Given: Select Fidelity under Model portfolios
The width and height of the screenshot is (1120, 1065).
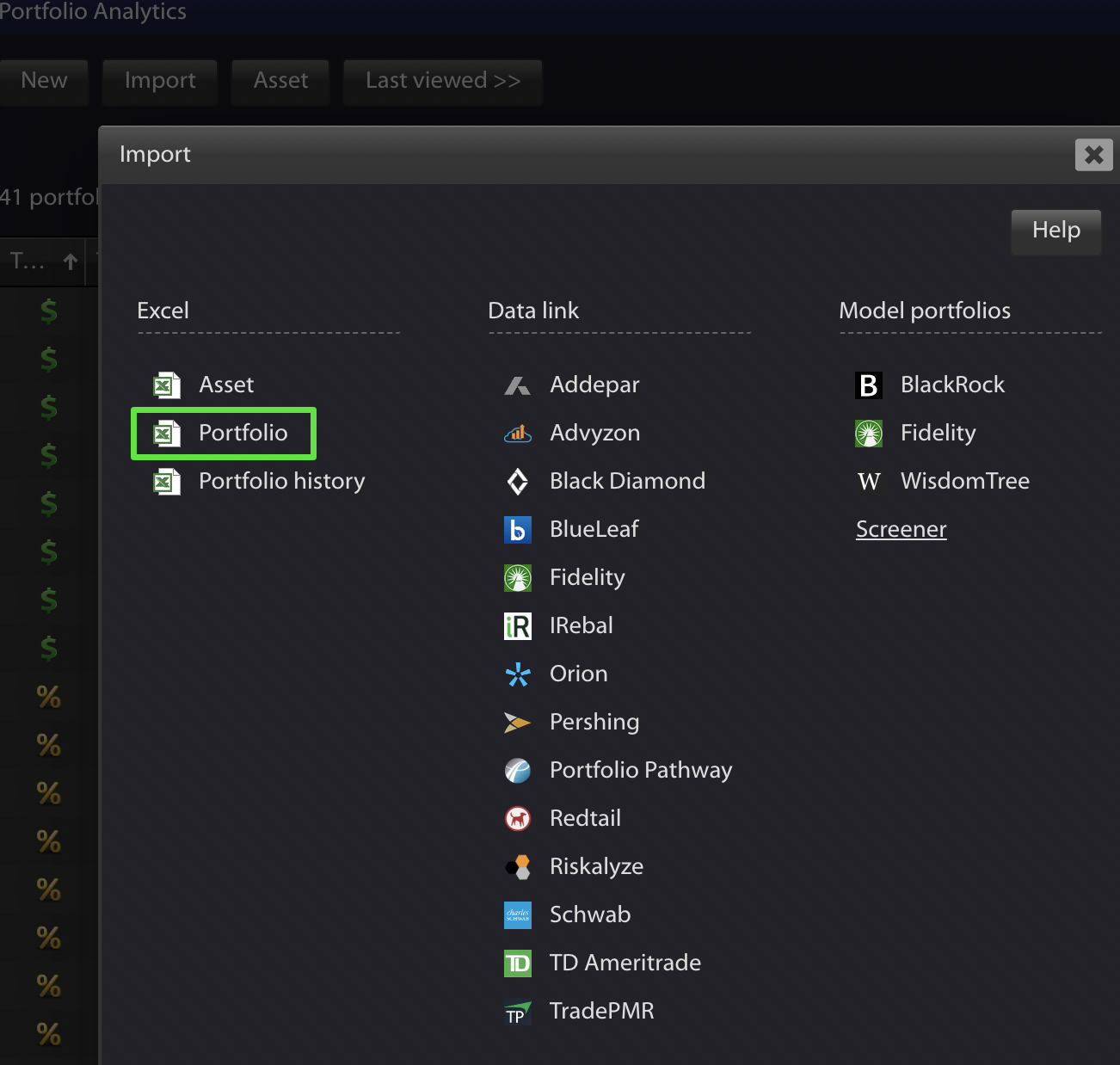Looking at the screenshot, I should tap(916, 433).
